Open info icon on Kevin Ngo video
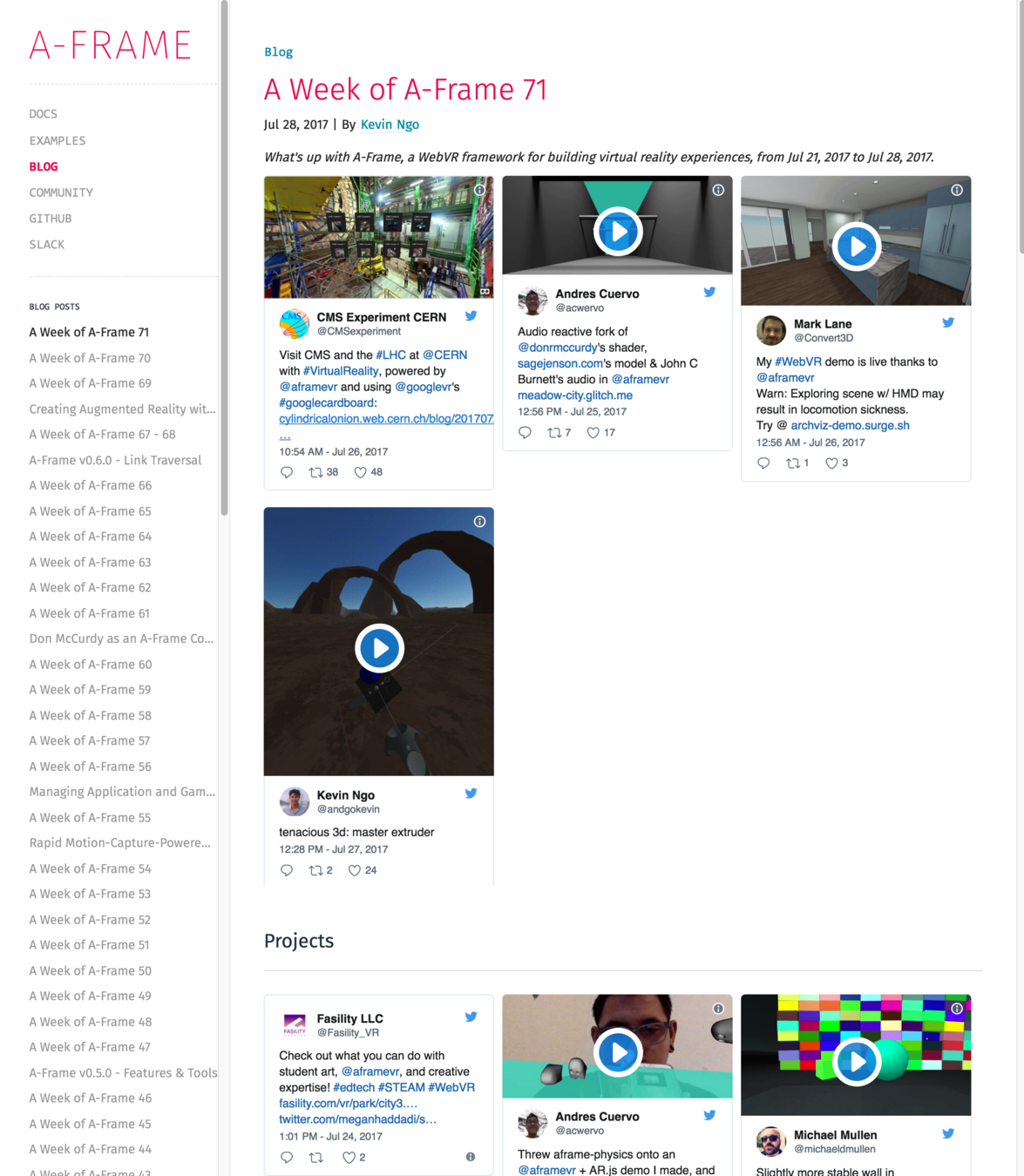 coord(479,521)
